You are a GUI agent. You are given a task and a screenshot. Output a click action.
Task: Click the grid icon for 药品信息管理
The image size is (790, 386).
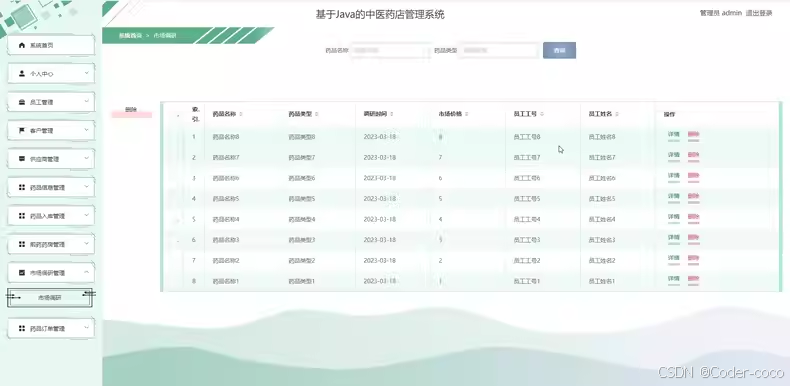coord(22,187)
